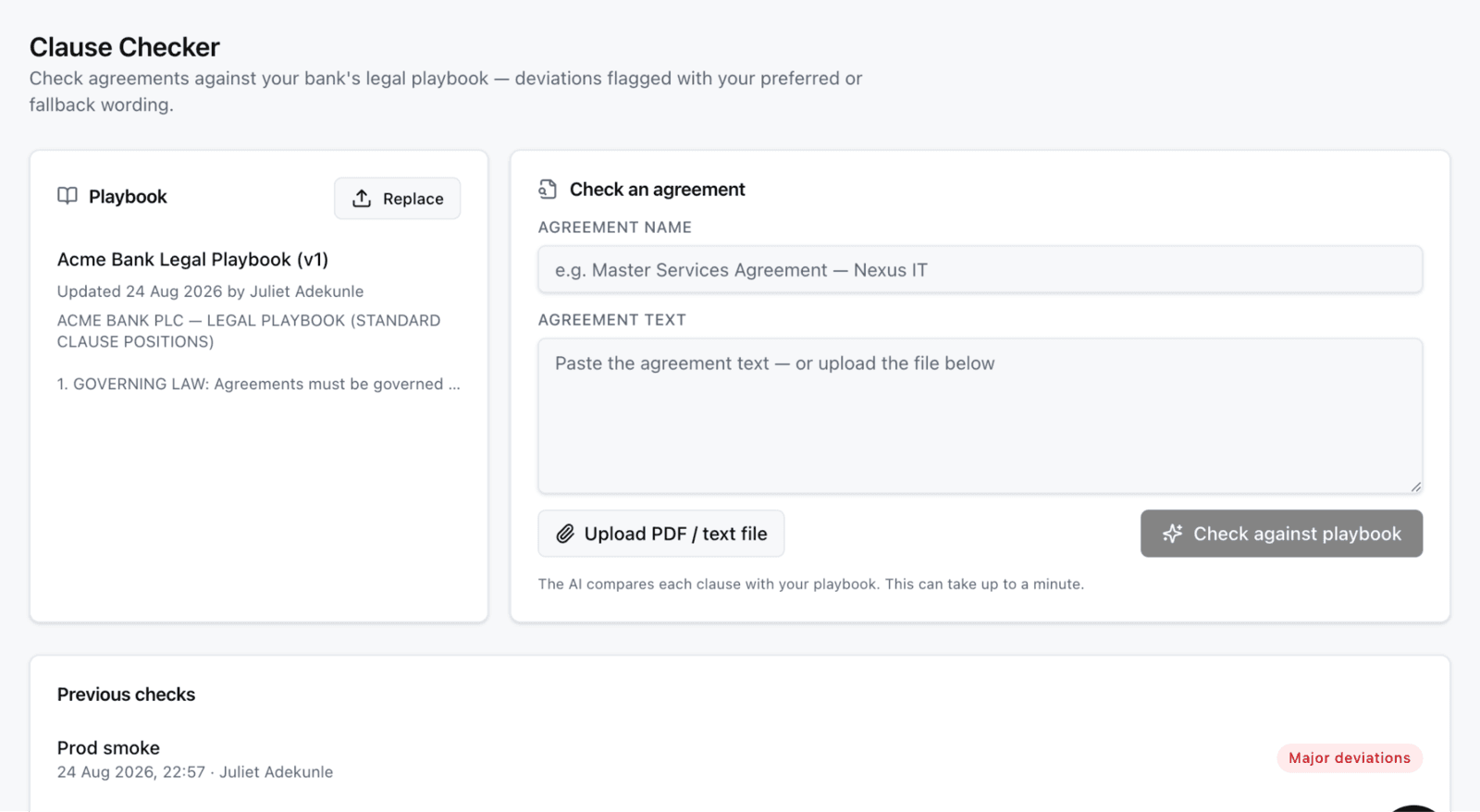The width and height of the screenshot is (1480, 812).
Task: Click the Playbook book icon
Action: pyautogui.click(x=68, y=196)
